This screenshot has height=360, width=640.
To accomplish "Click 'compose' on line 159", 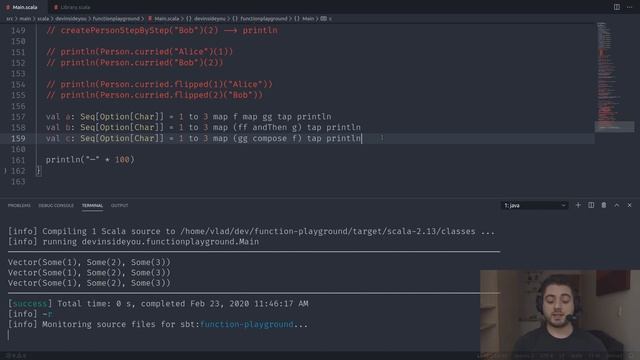I will 269,138.
